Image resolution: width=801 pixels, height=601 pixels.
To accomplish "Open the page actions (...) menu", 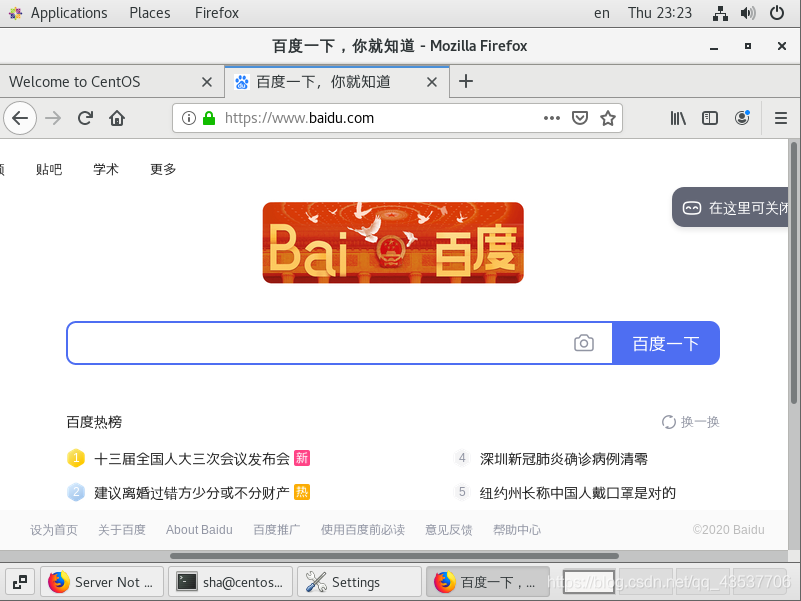I will [x=551, y=117].
